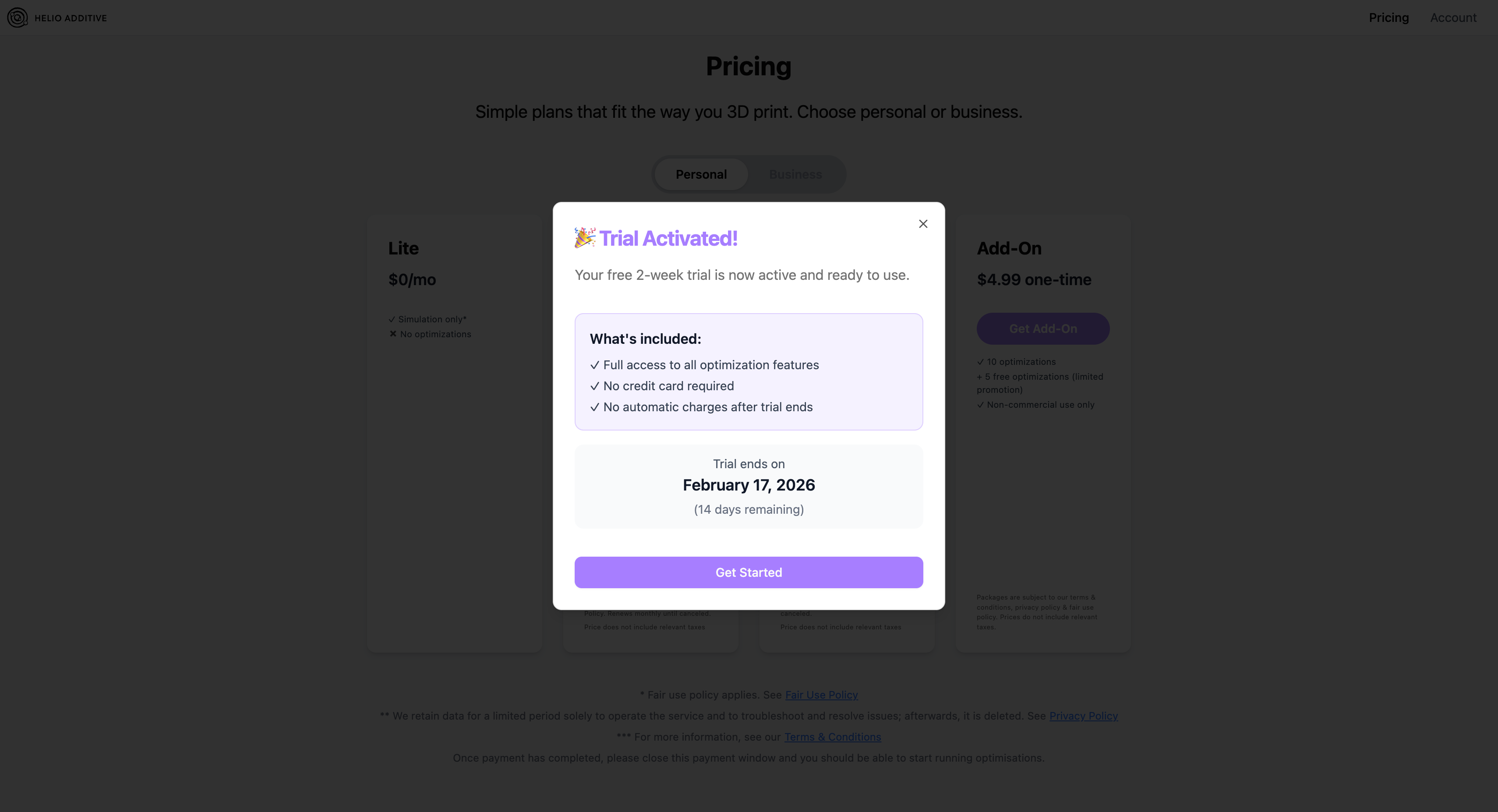Screen dimensions: 1498x812
Task: Open the Pricing navigation item
Action: point(1388,18)
